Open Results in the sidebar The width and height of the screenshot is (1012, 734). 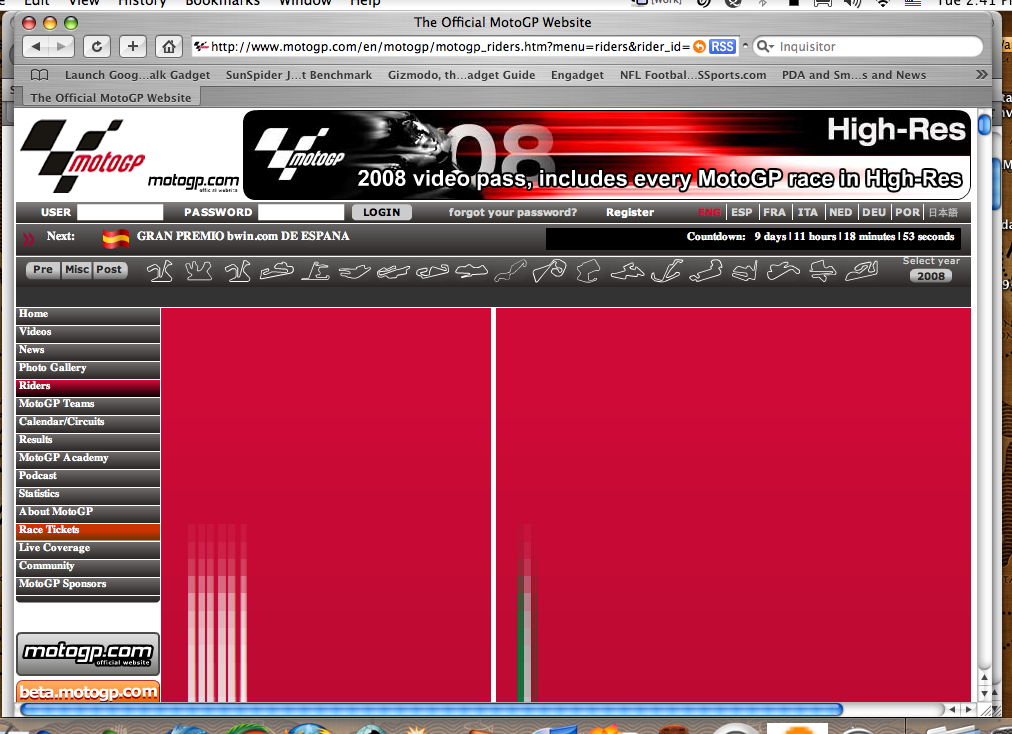[x=88, y=442]
